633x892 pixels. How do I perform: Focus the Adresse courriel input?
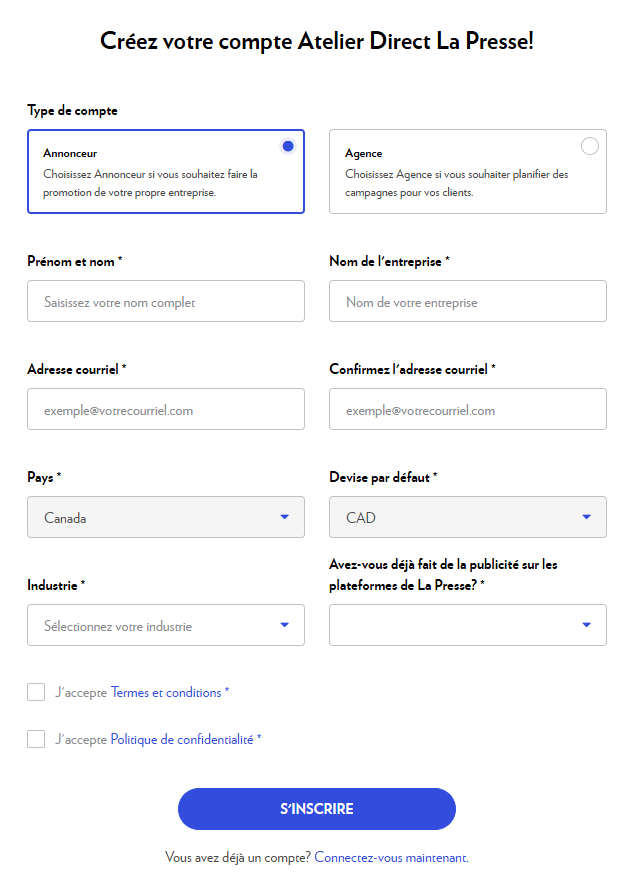(166, 409)
